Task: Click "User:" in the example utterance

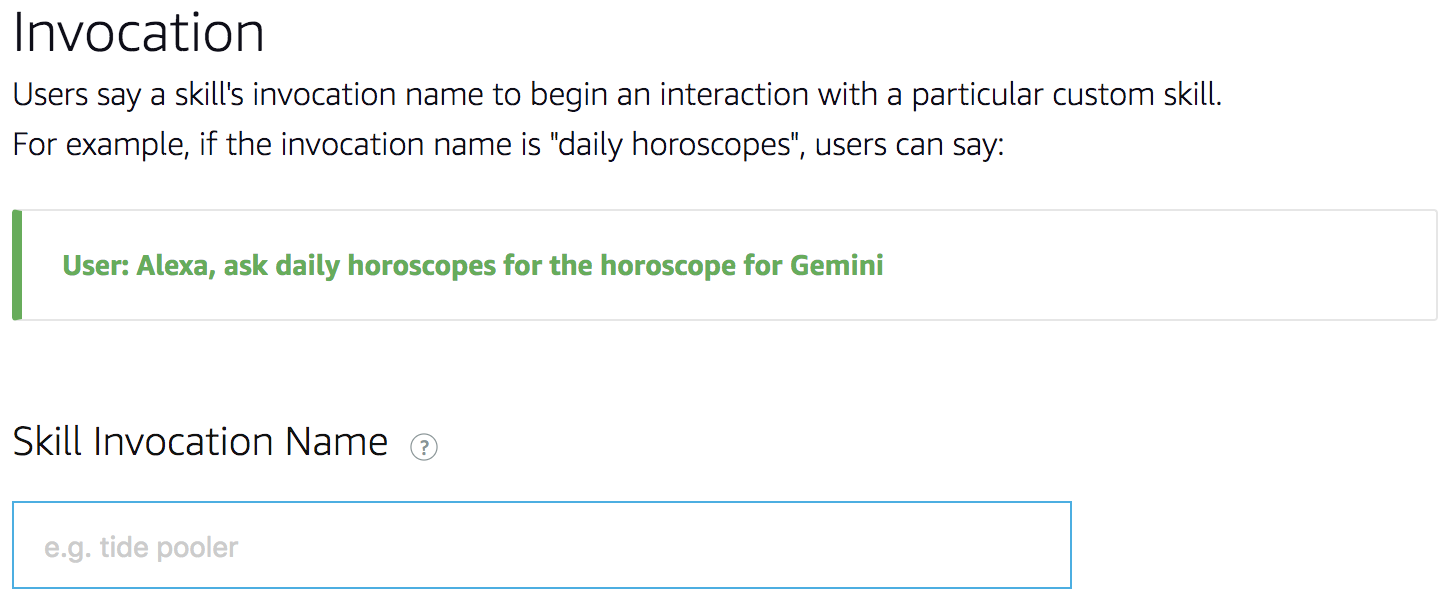Action: 95,266
